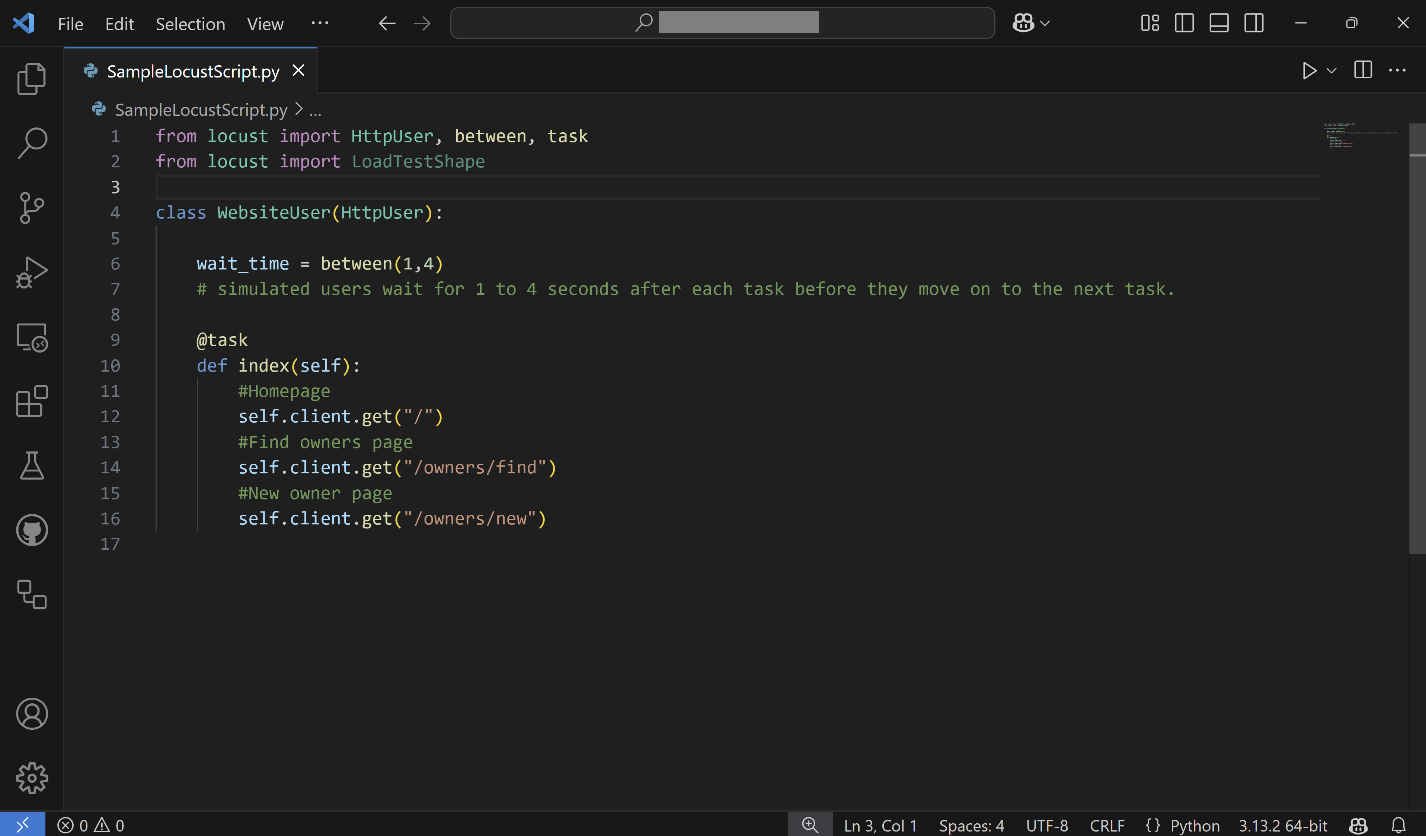Screen dimensions: 1426x836
Task: Open the Search view icon
Action: click(32, 143)
